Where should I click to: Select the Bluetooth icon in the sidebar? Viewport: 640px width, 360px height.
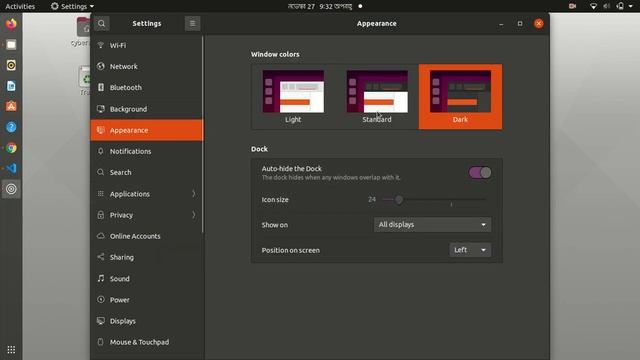click(x=100, y=87)
